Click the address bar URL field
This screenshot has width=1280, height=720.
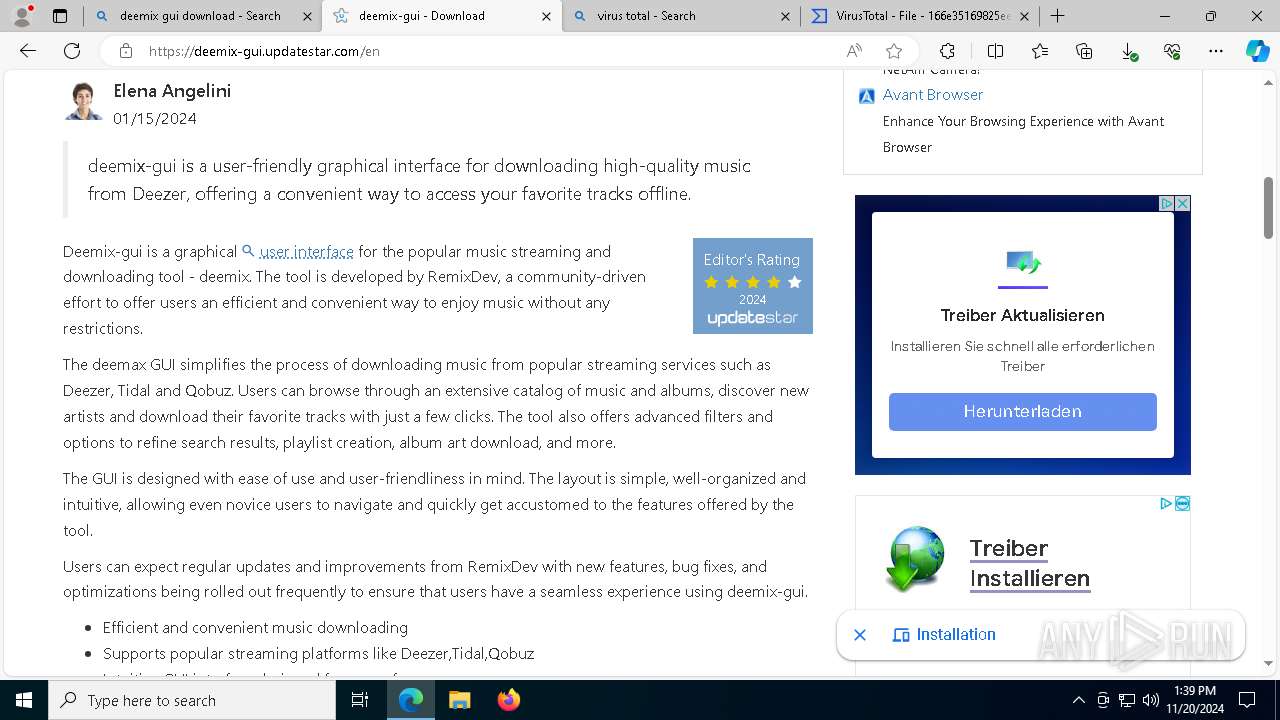490,51
